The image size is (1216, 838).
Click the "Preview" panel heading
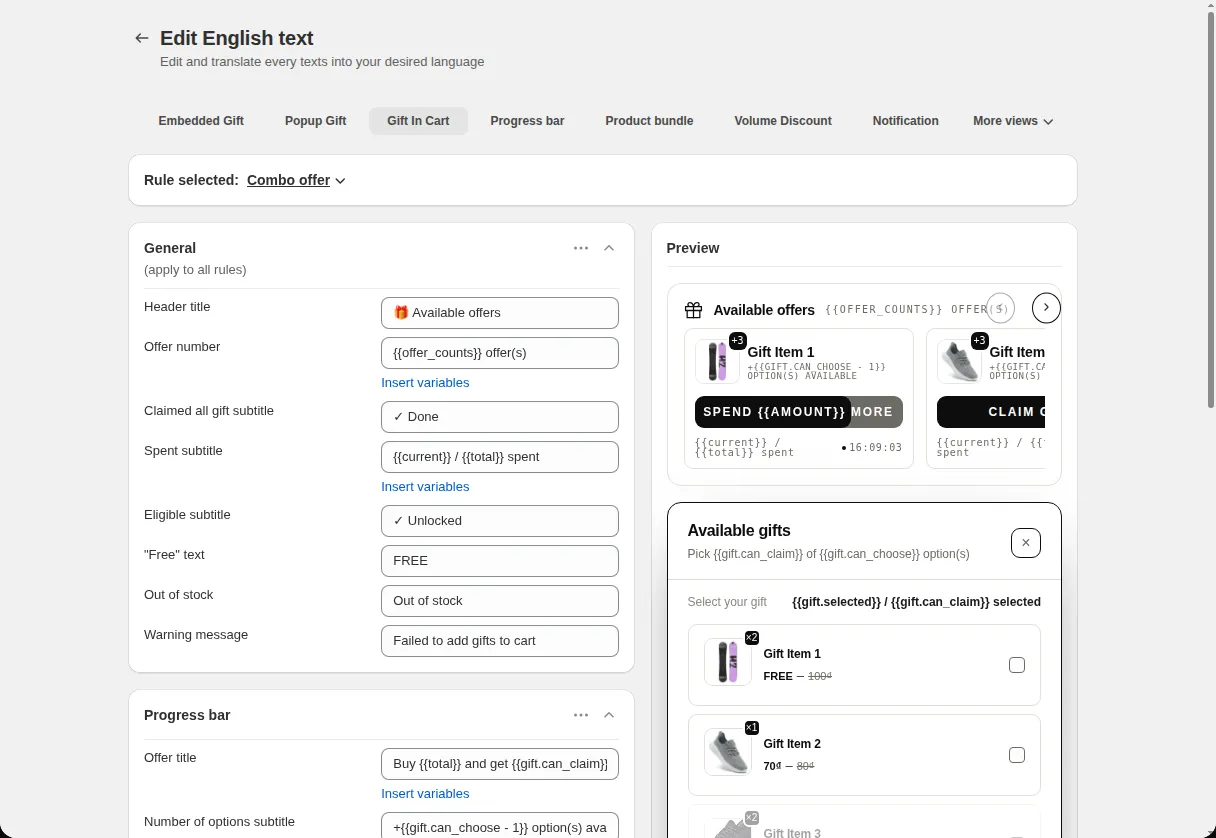point(693,248)
